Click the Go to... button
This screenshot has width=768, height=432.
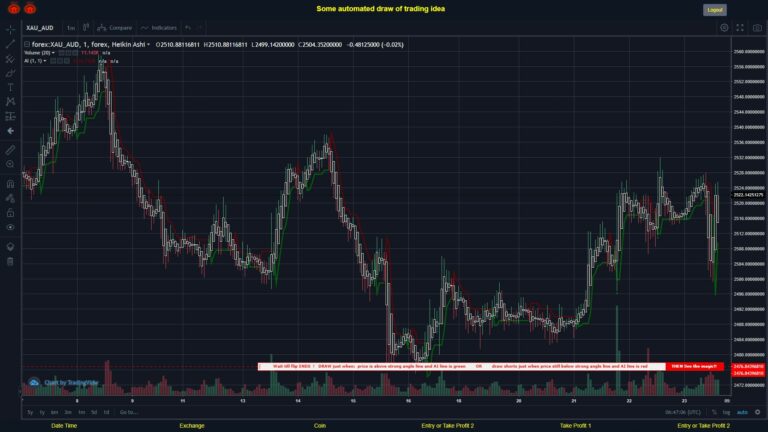pyautogui.click(x=128, y=412)
